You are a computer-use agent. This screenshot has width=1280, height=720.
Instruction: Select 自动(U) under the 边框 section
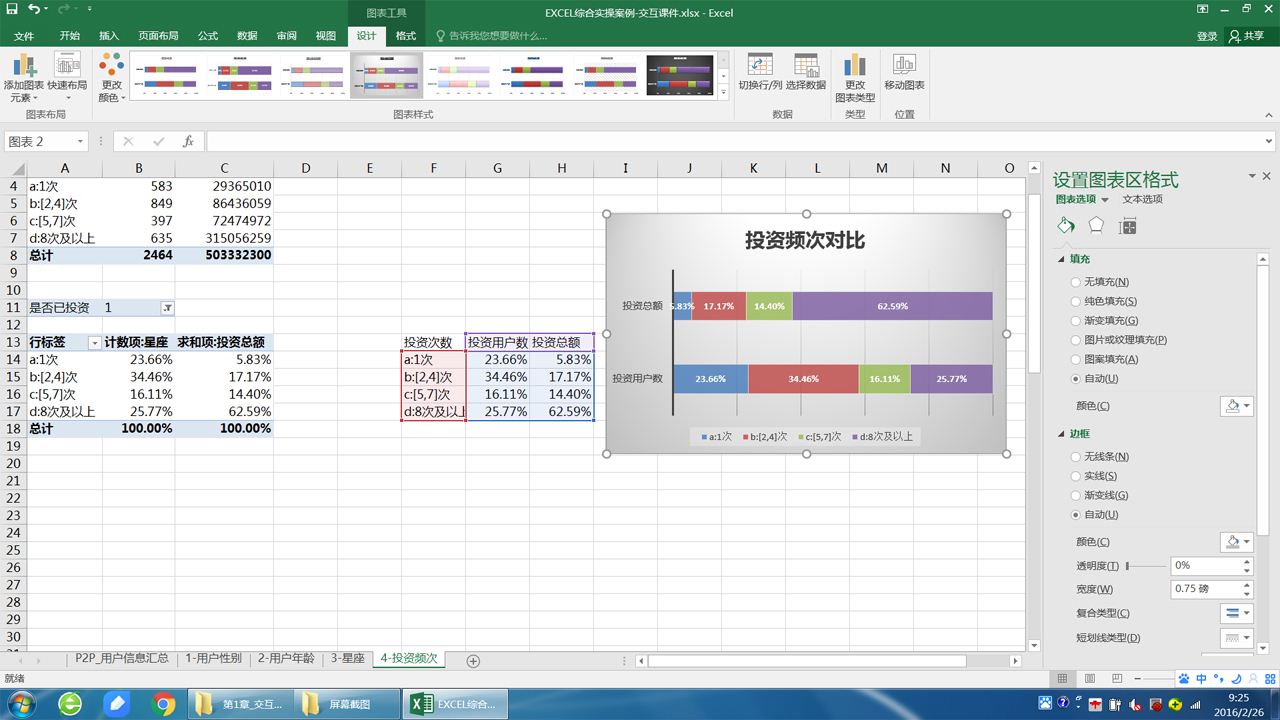coord(1095,514)
